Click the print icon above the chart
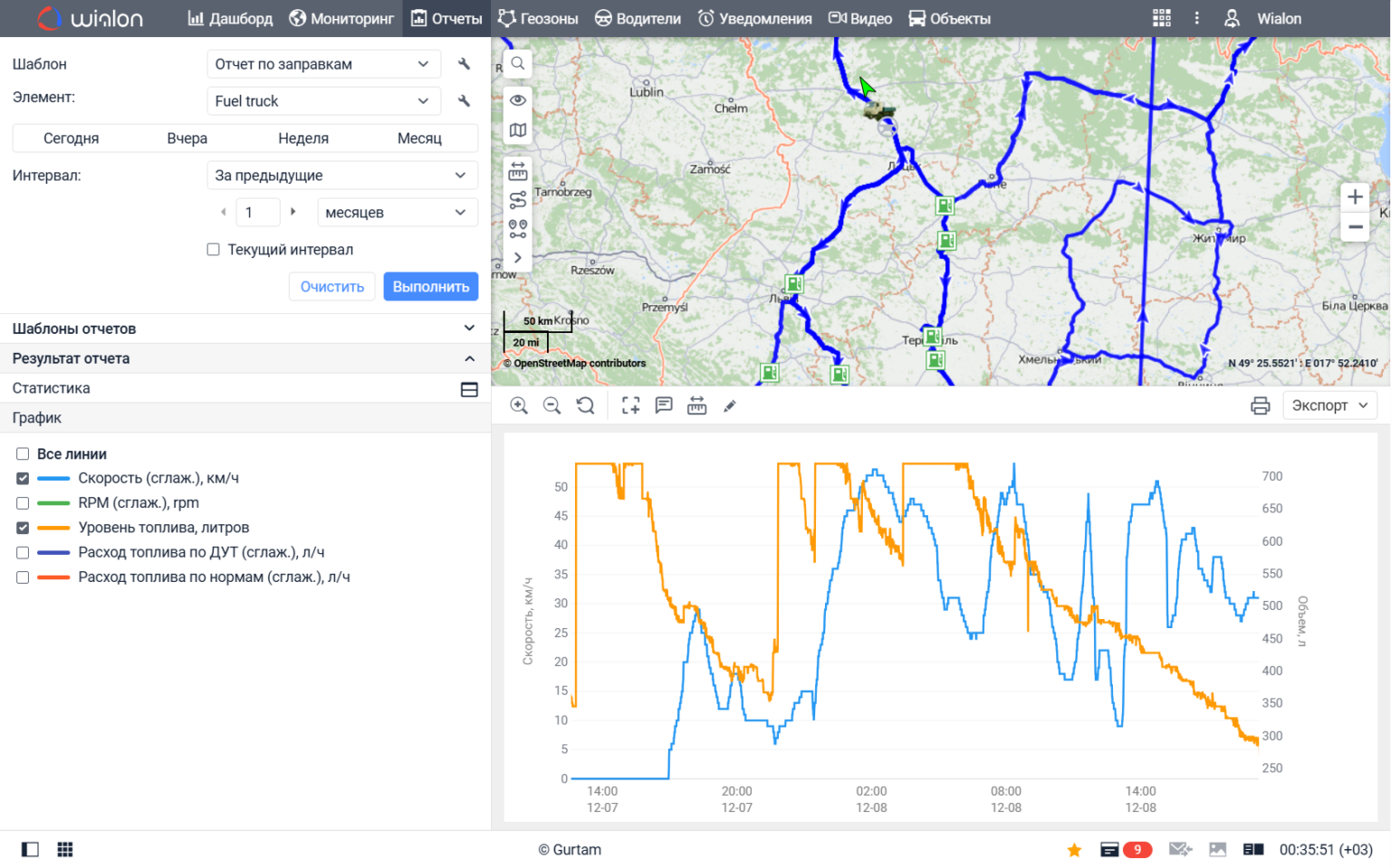This screenshot has width=1391, height=868. (1260, 405)
